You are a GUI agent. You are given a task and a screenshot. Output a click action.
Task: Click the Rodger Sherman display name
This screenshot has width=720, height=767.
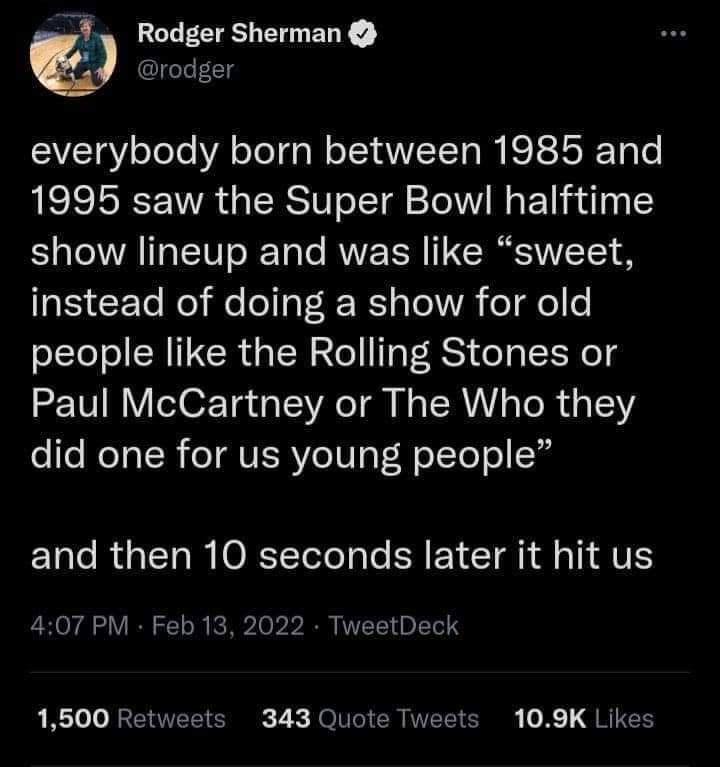240,35
